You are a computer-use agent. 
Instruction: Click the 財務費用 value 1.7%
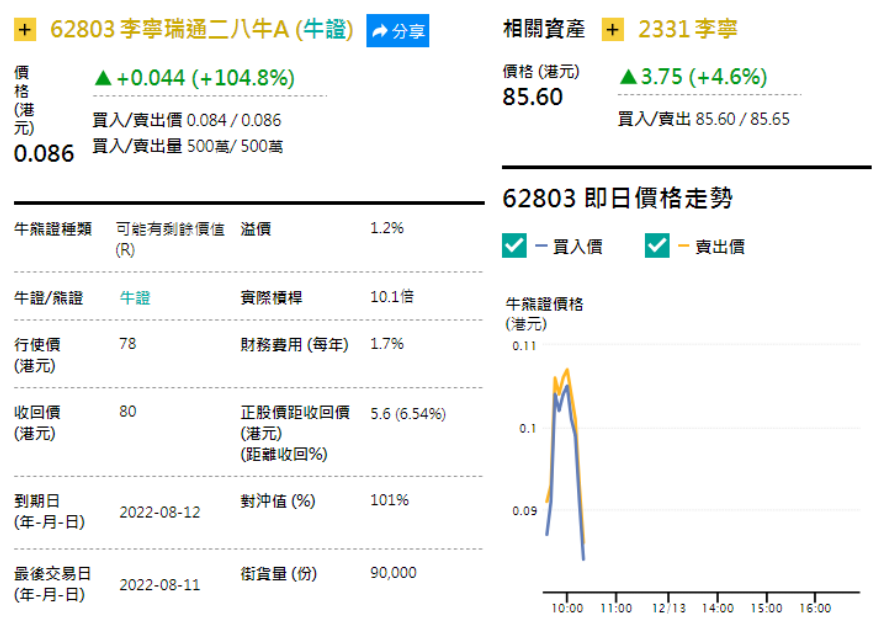point(387,344)
